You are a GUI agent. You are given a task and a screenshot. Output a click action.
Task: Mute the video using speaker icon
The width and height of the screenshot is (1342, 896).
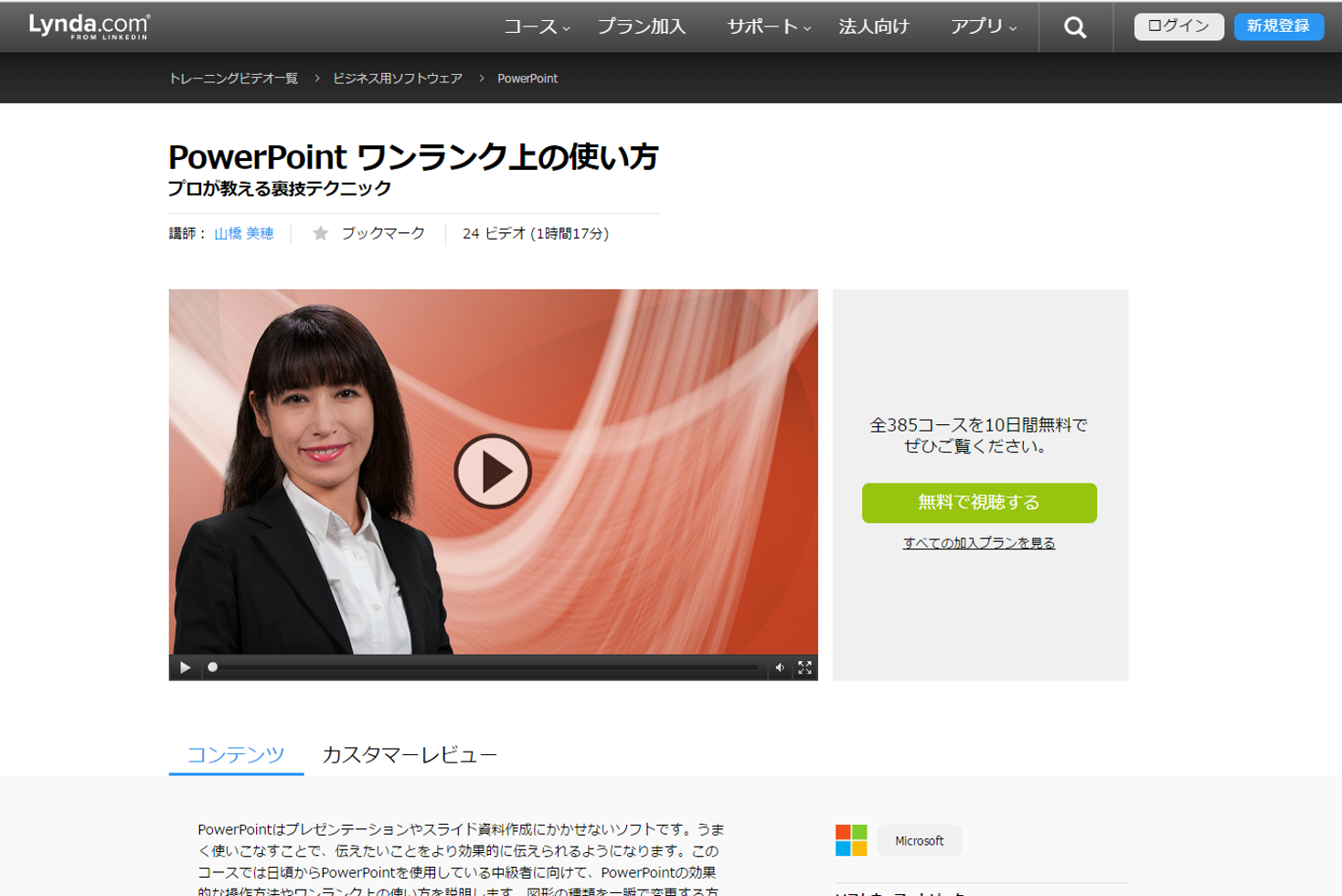(x=780, y=667)
